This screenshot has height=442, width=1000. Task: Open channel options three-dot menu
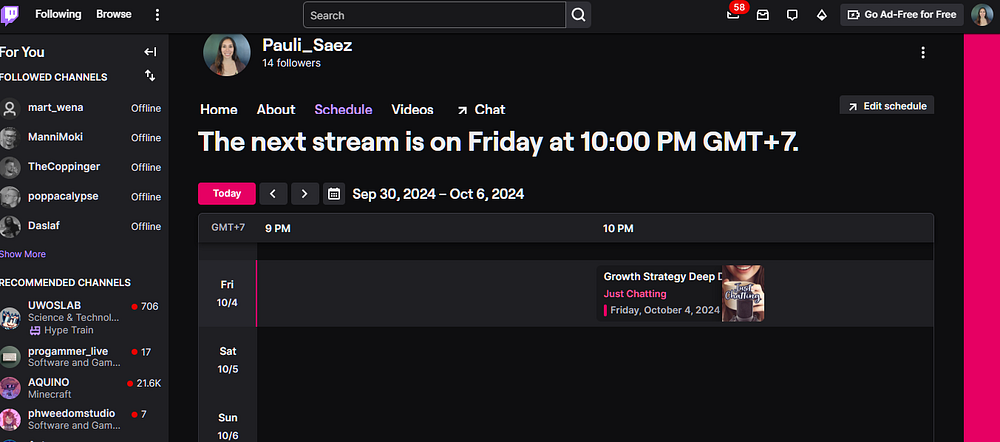923,52
